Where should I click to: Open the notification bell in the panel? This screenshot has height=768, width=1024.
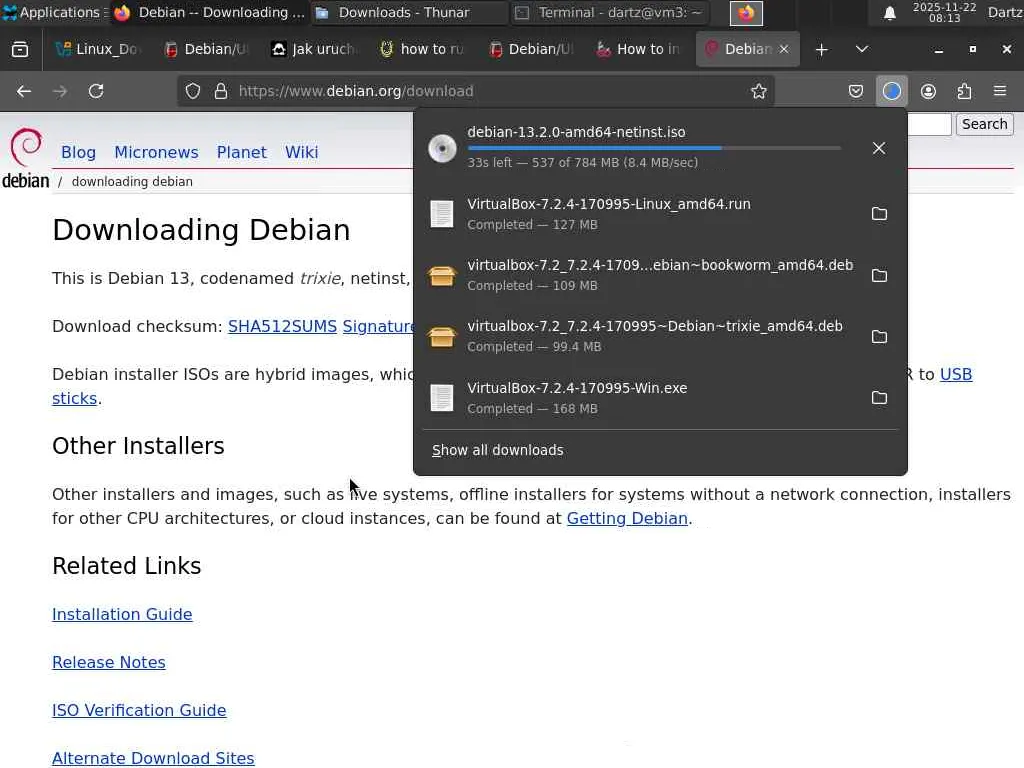[x=889, y=13]
